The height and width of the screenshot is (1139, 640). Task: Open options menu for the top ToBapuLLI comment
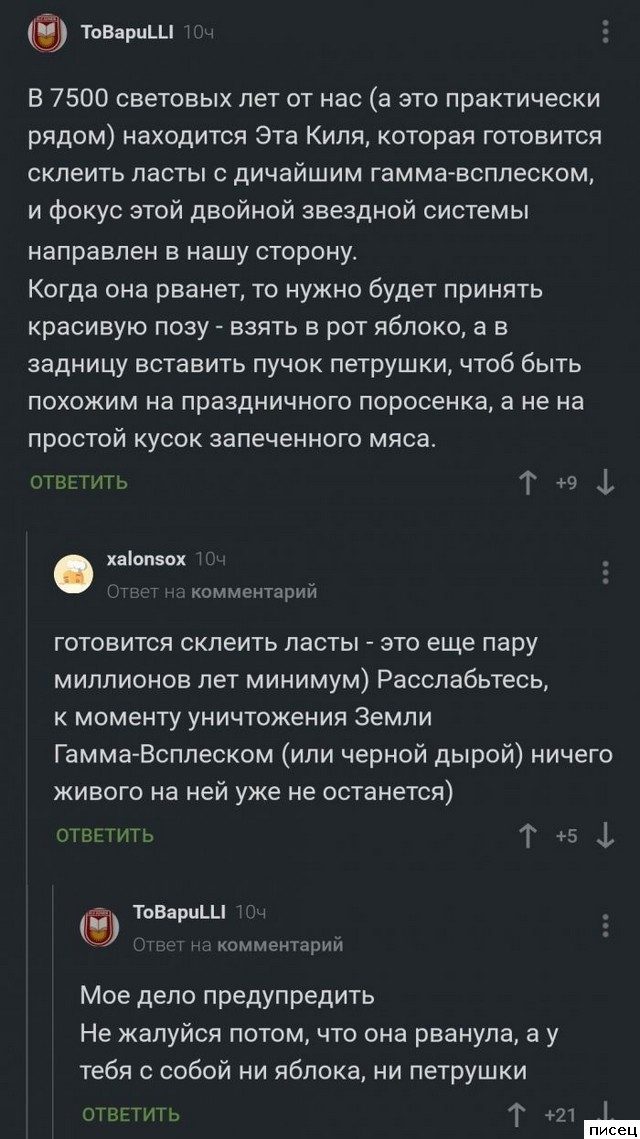tap(606, 34)
